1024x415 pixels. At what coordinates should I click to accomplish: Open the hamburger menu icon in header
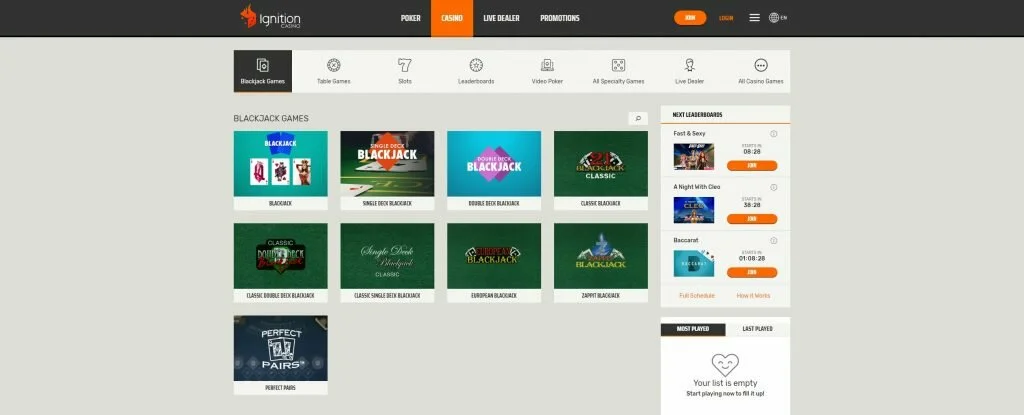pyautogui.click(x=754, y=18)
